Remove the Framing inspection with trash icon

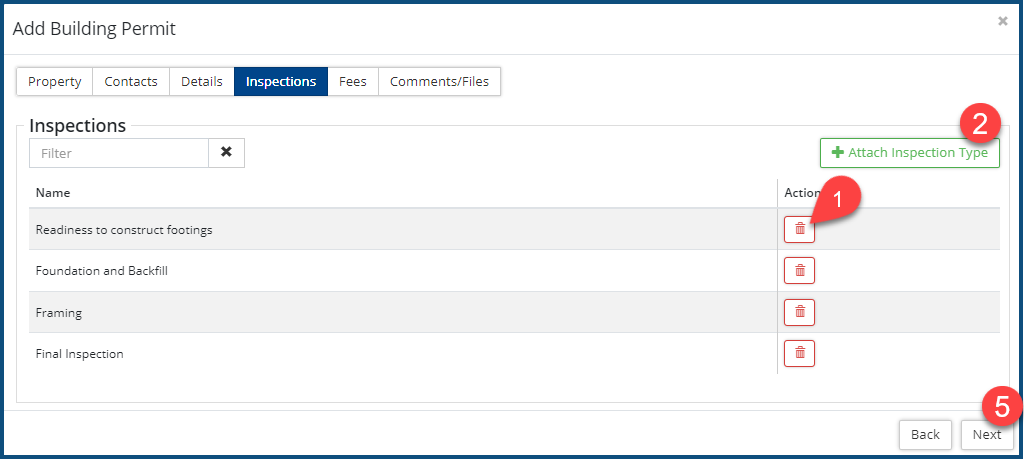[799, 312]
